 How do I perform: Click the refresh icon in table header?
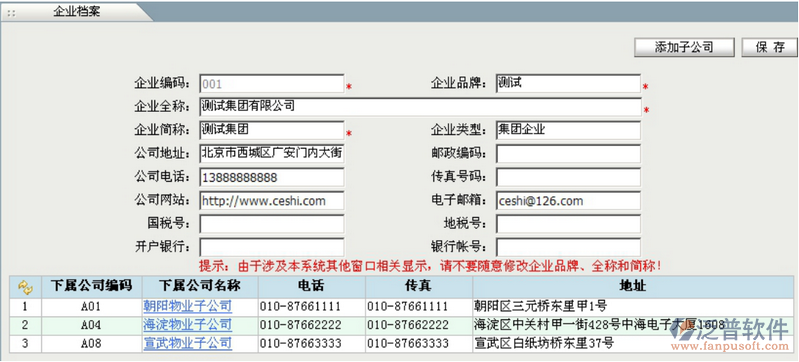coord(25,287)
